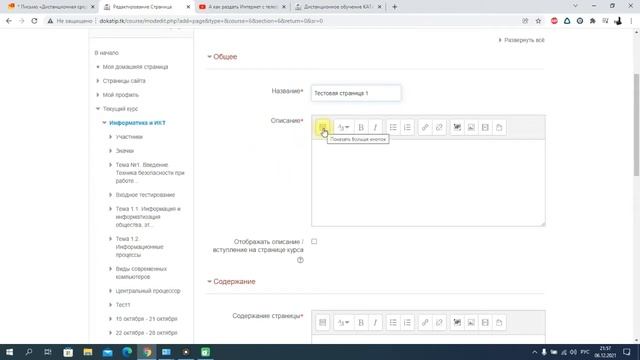
Task: Toggle Italic in Описание editor toolbar
Action: (x=375, y=127)
